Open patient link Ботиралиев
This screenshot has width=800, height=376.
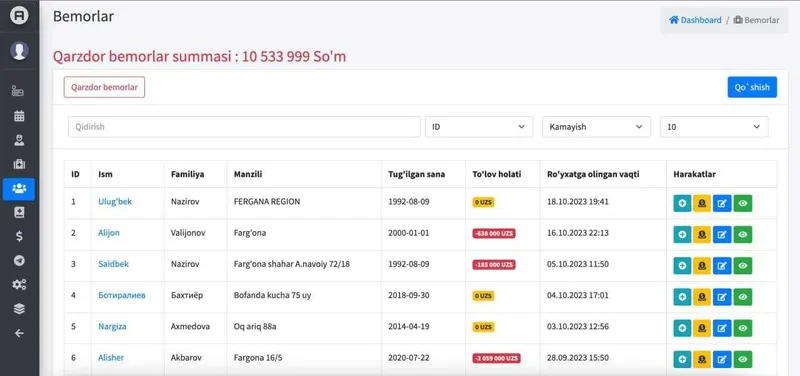click(121, 295)
